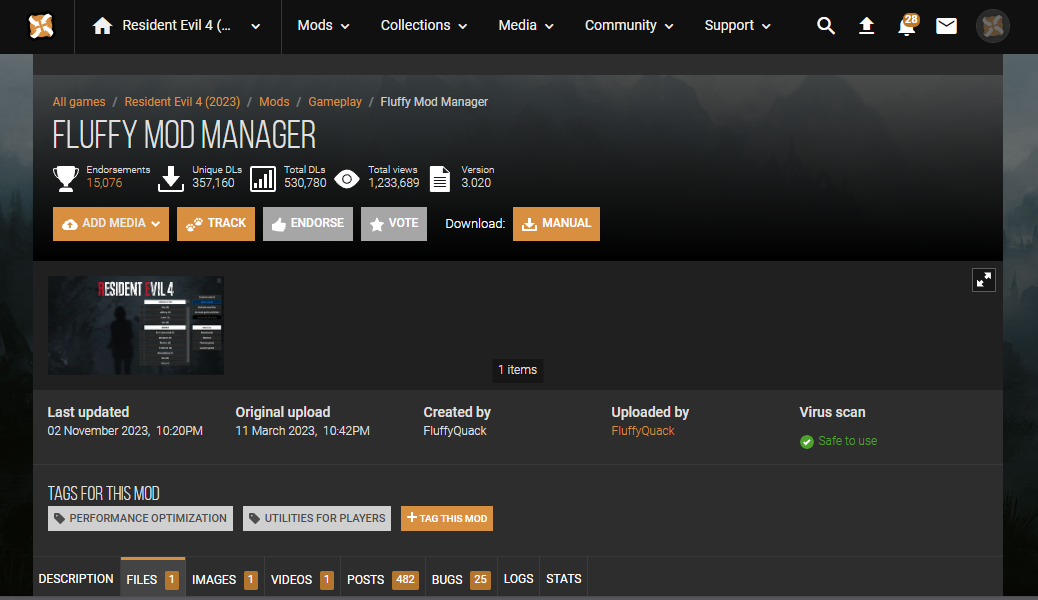
Task: Open notifications bell with 28 badge
Action: (907, 27)
